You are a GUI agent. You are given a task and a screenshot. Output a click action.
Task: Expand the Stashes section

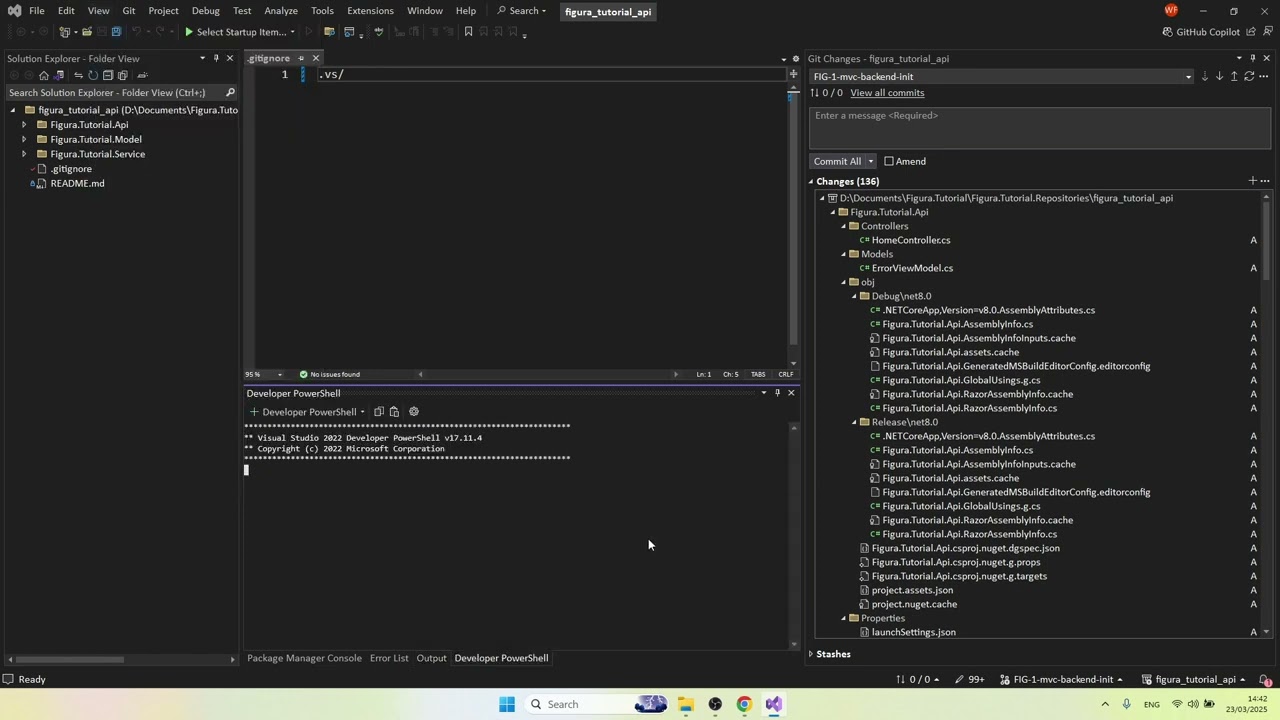click(x=811, y=654)
